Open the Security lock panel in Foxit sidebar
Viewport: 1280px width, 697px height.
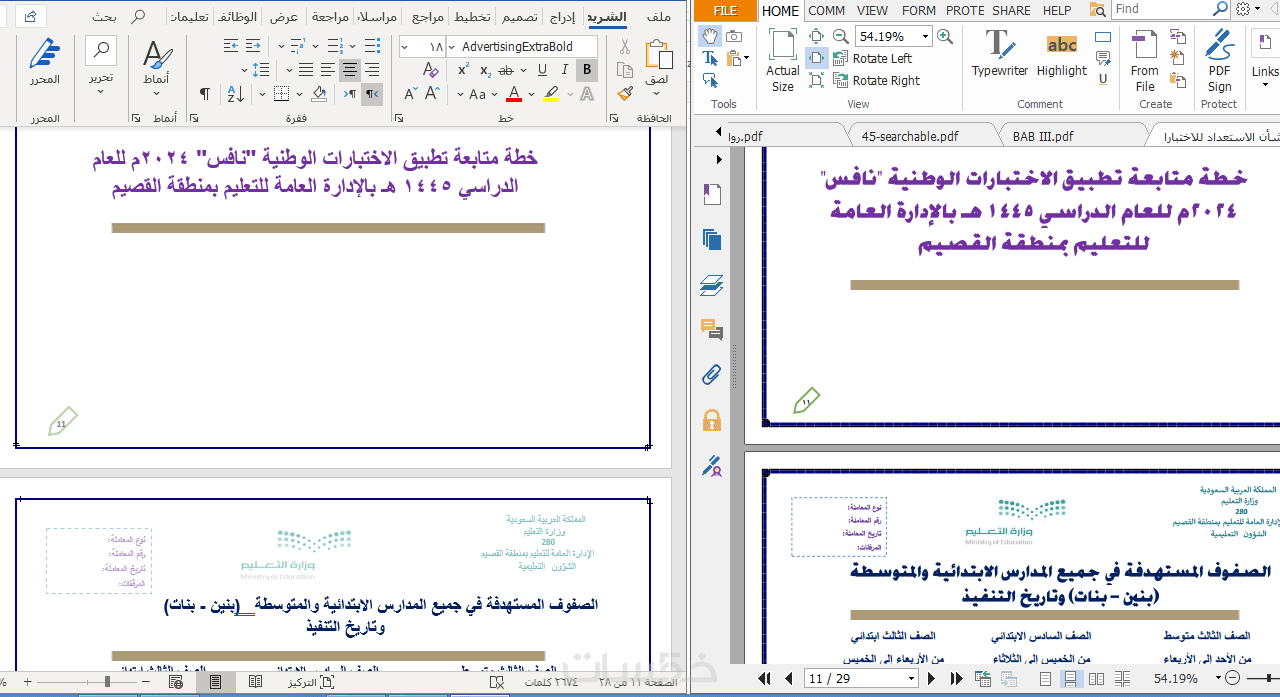pos(712,420)
